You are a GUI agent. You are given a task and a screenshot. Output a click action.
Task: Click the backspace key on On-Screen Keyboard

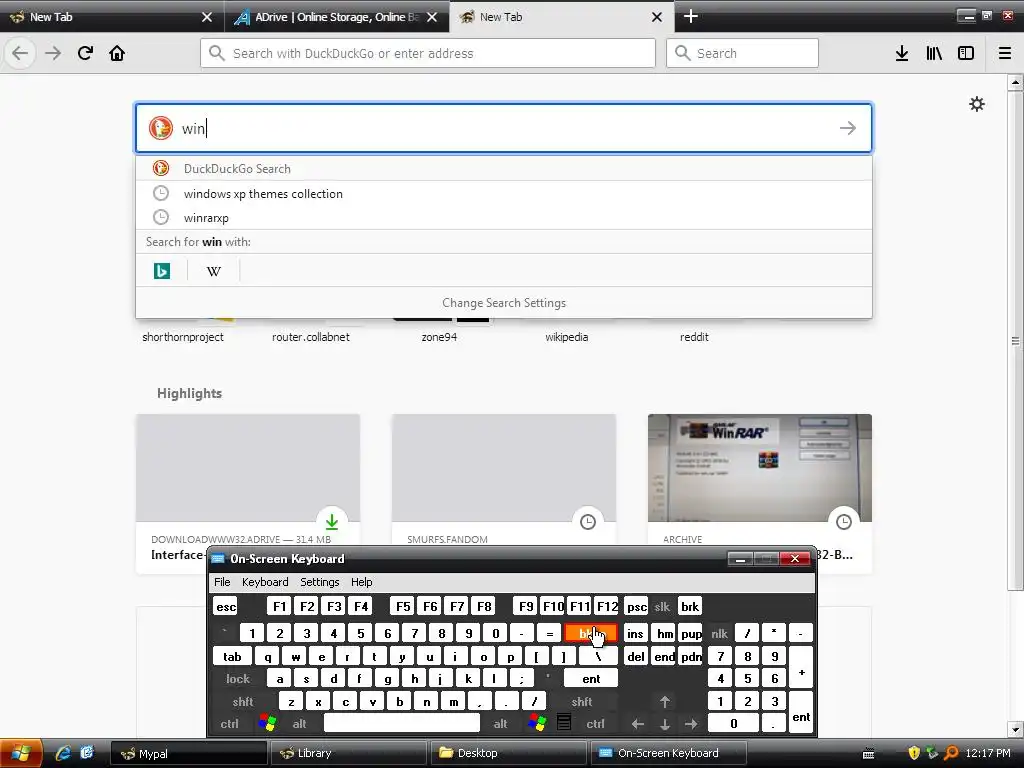coord(590,633)
